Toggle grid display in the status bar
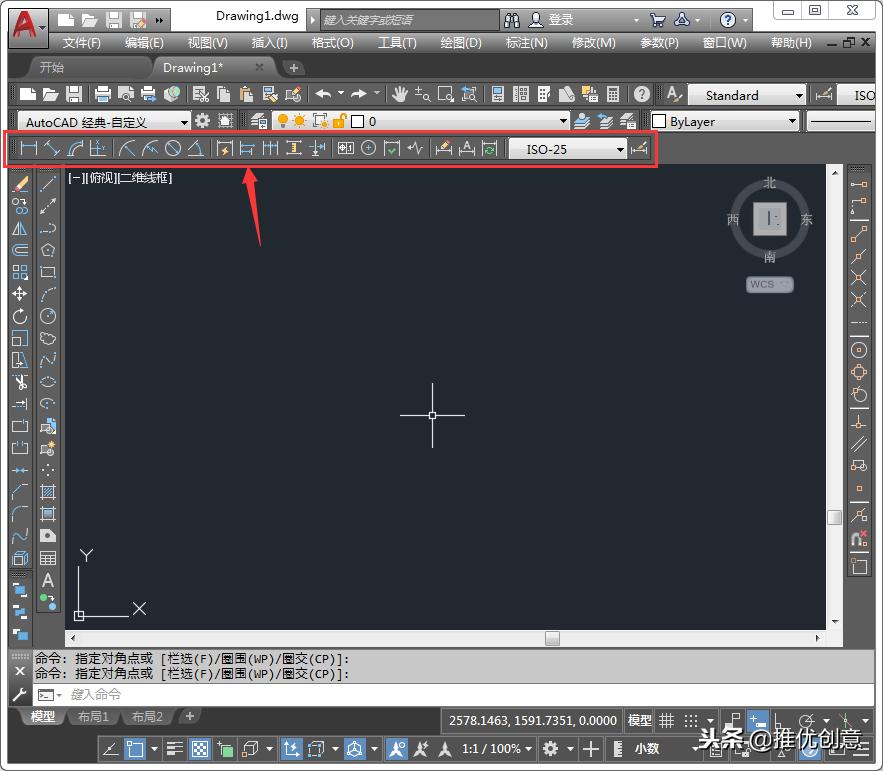Viewport: 883px width, 771px height. 667,720
